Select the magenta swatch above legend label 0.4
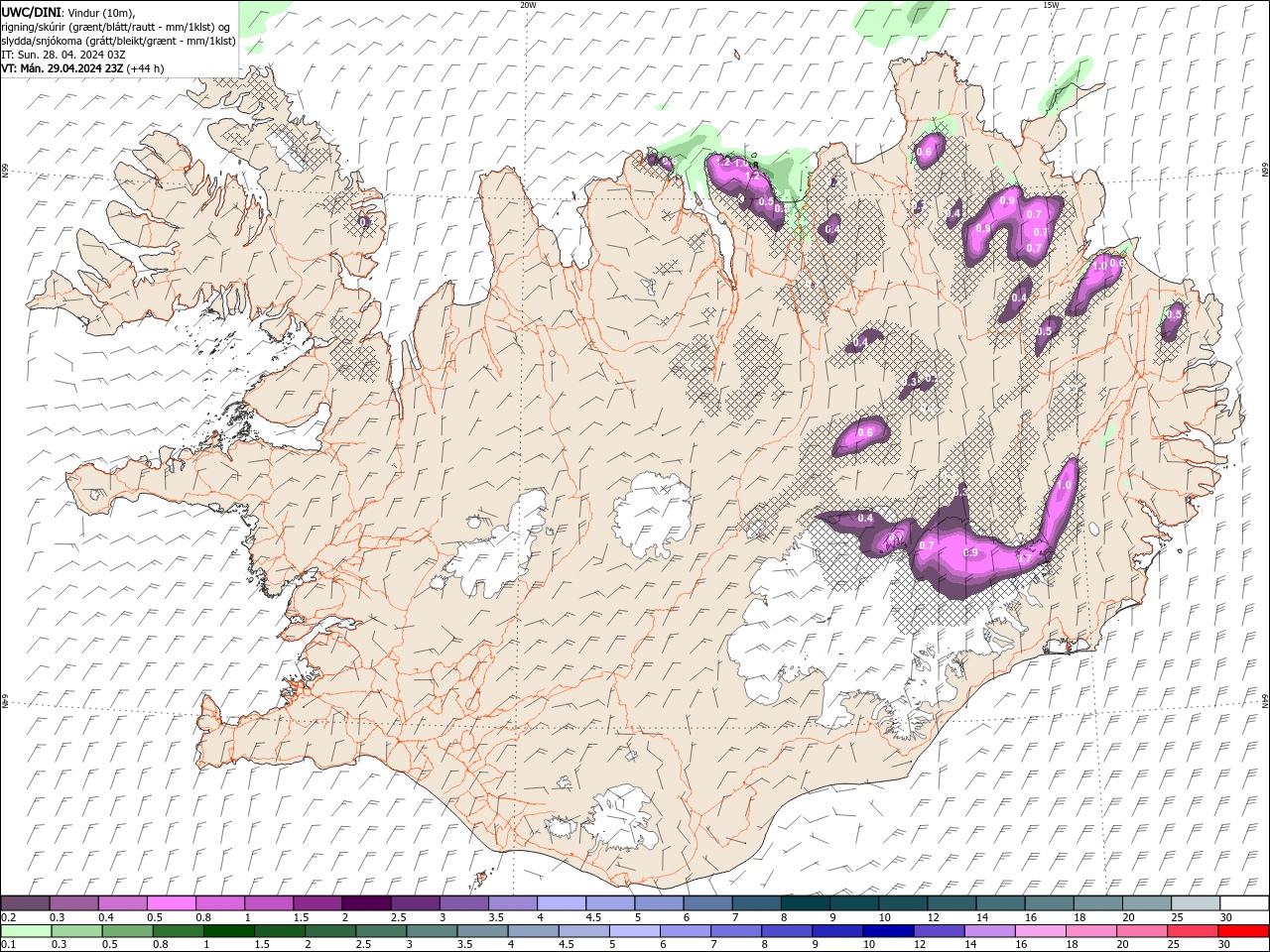 [x=123, y=903]
